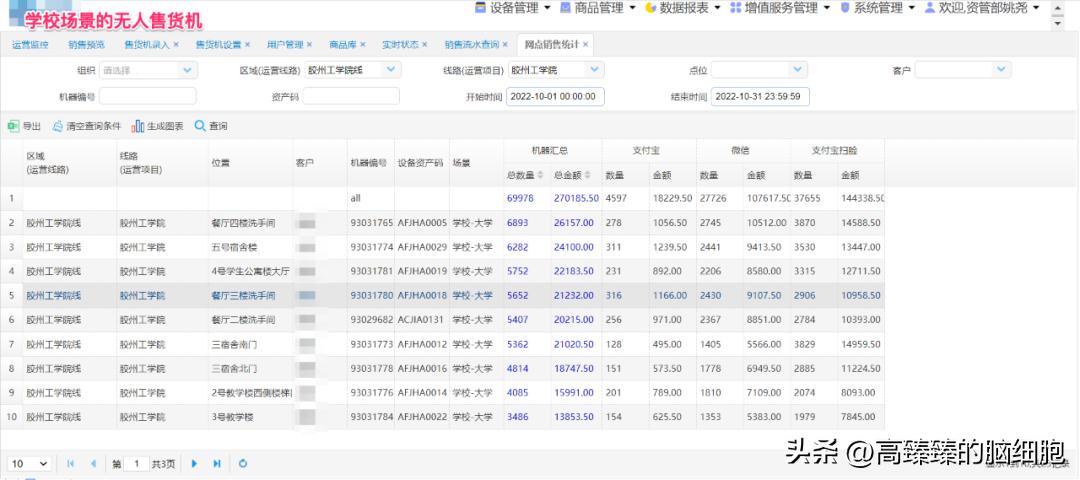Screen dimensions: 1080x480
Task: Close the 用户管理 tab
Action: click(x=309, y=45)
